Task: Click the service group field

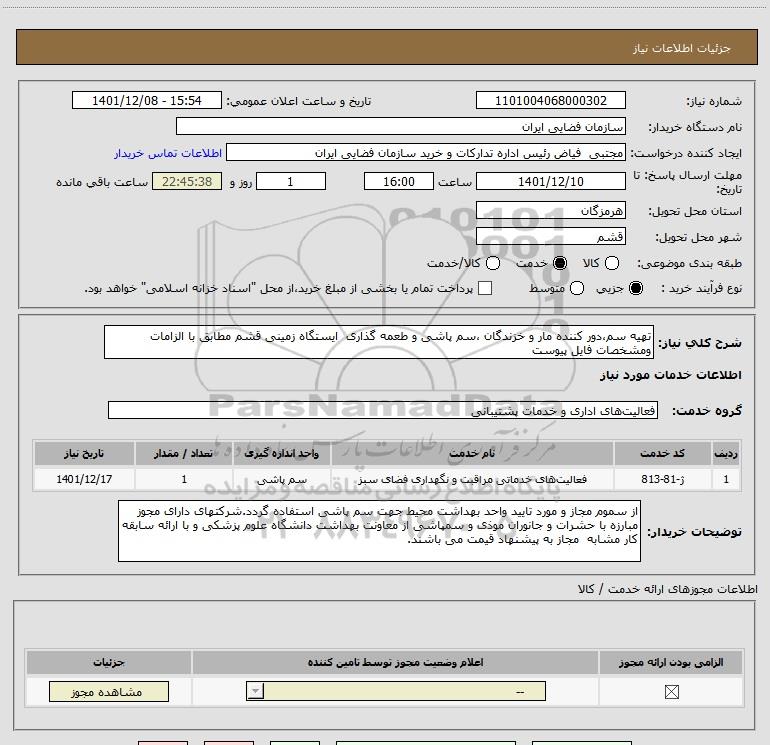Action: pos(383,410)
